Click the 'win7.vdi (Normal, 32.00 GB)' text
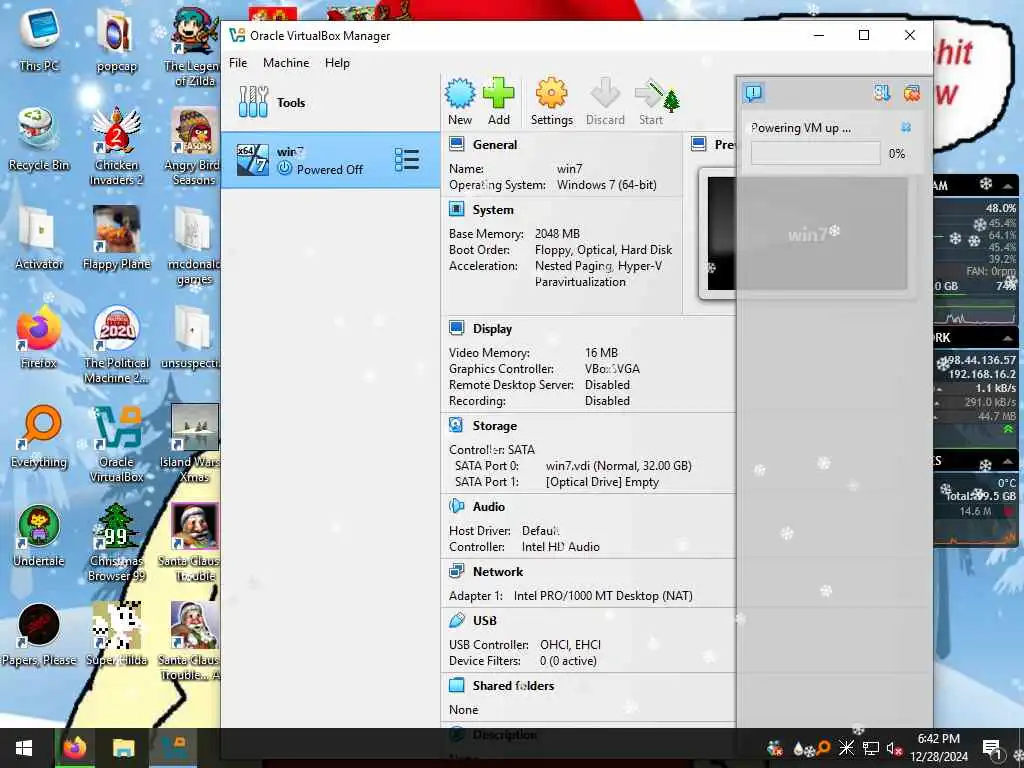Image resolution: width=1024 pixels, height=768 pixels. (x=618, y=466)
